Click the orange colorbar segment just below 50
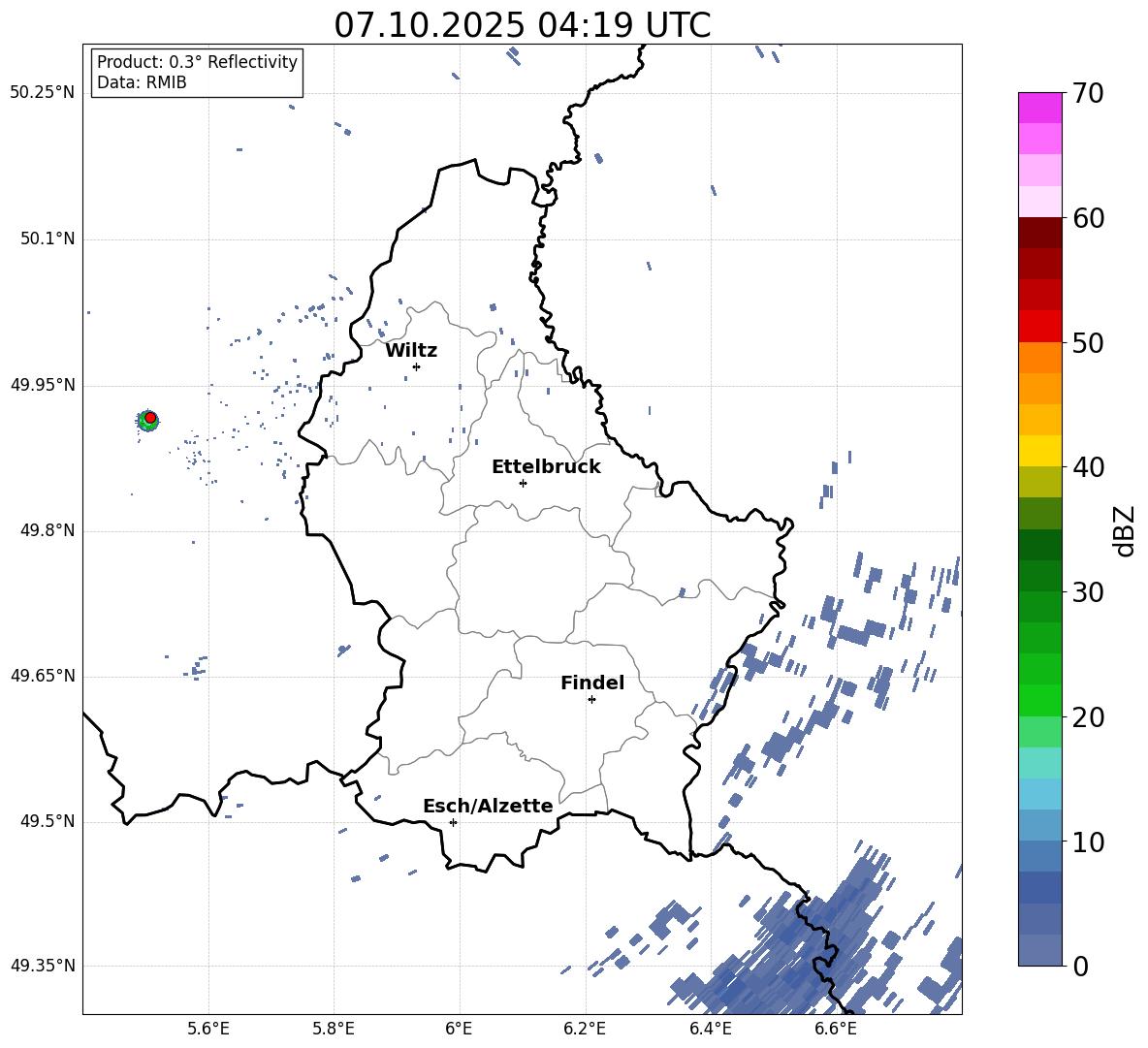1148x1048 pixels. coord(1039,358)
